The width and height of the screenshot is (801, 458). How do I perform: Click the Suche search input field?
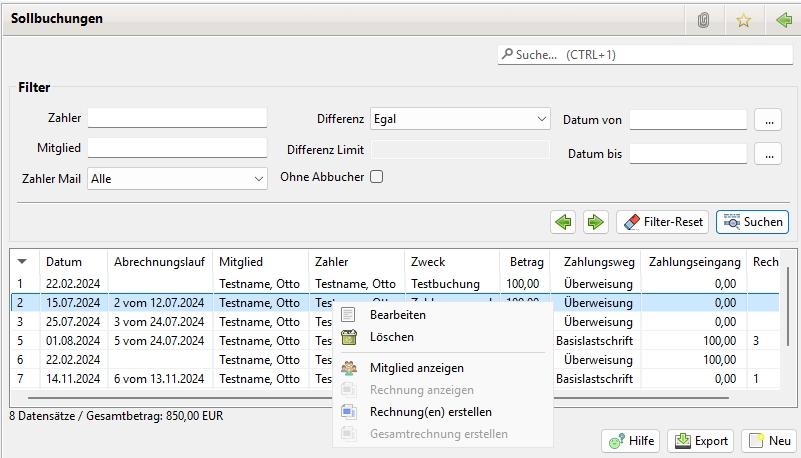click(x=644, y=55)
